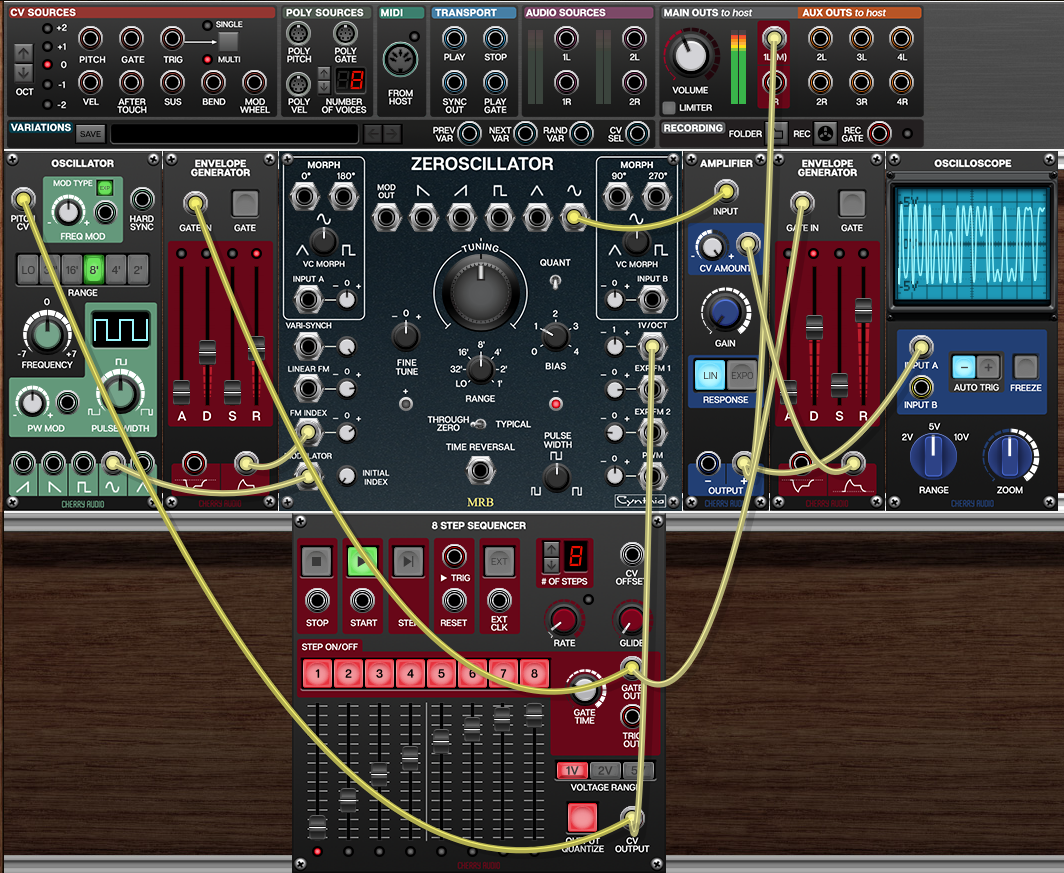
Task: Select the -1 octave indicator
Action: pos(47,85)
